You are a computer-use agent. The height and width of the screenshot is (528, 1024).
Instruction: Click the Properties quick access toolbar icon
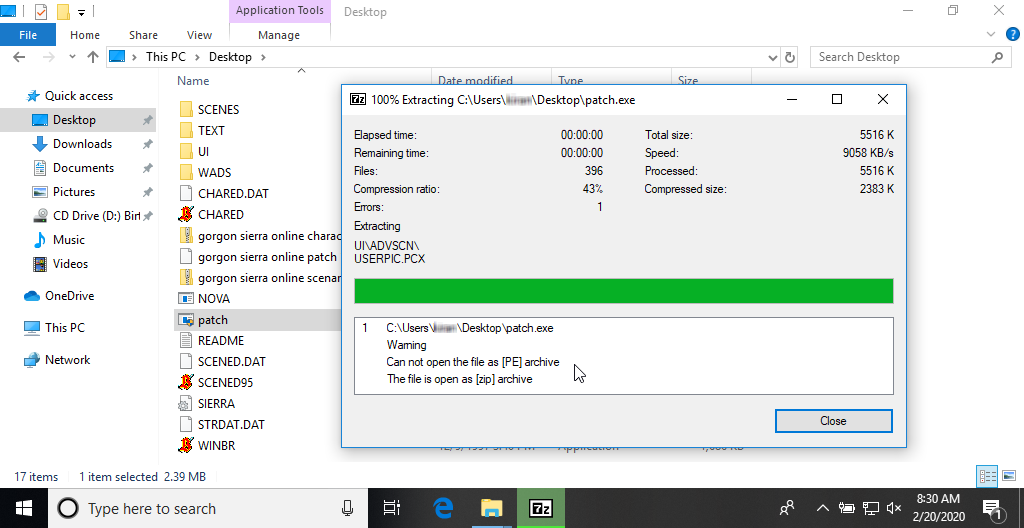[40, 12]
